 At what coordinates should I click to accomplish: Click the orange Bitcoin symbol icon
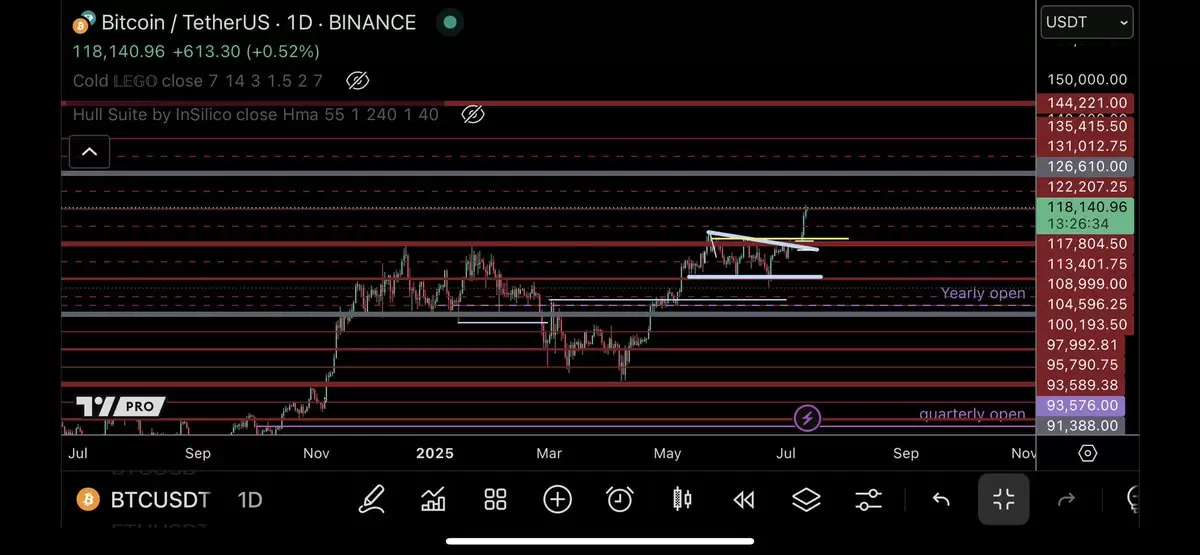[90, 499]
